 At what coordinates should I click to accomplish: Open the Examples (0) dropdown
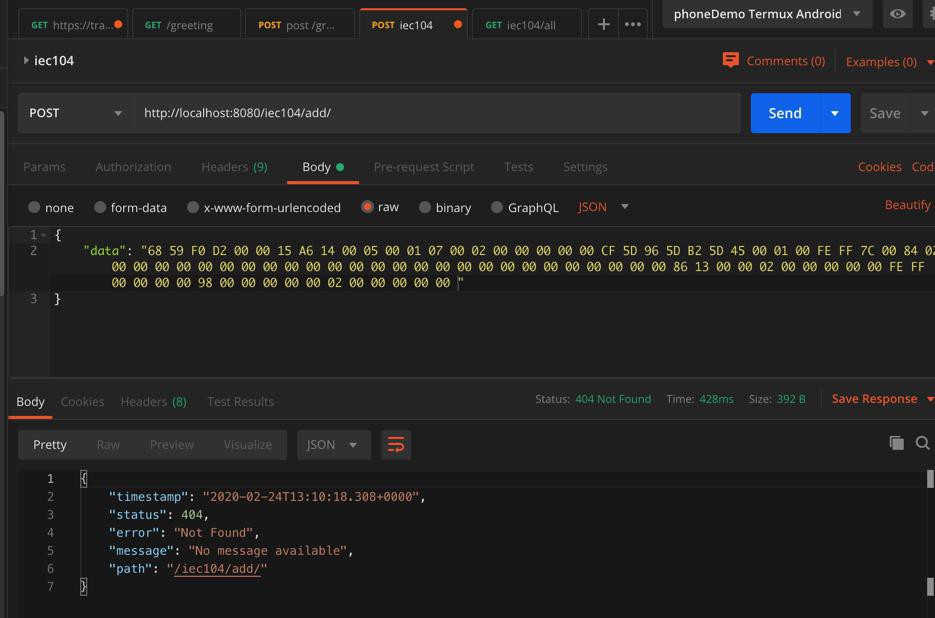click(888, 61)
